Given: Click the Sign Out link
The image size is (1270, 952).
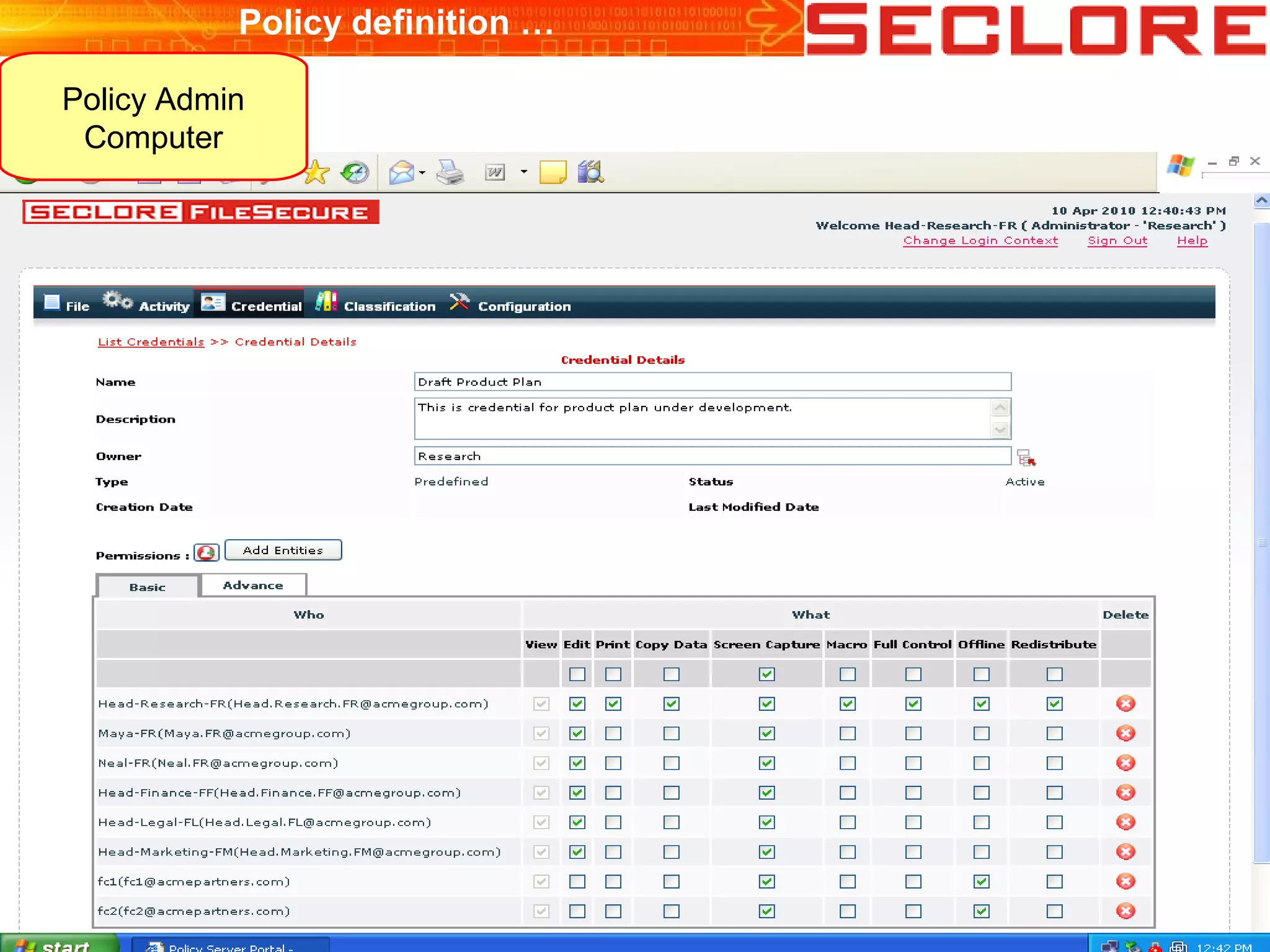Looking at the screenshot, I should [x=1117, y=240].
